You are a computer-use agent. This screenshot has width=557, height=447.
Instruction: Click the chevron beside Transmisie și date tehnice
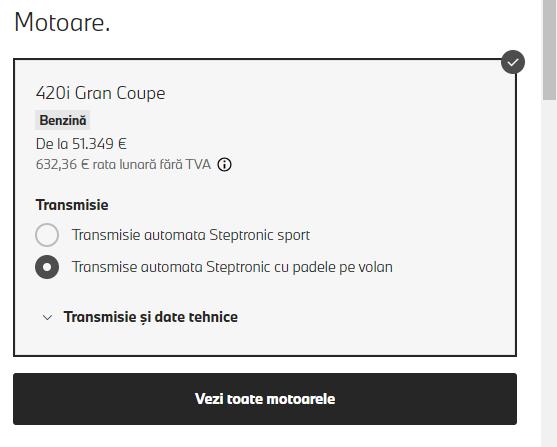point(47,317)
